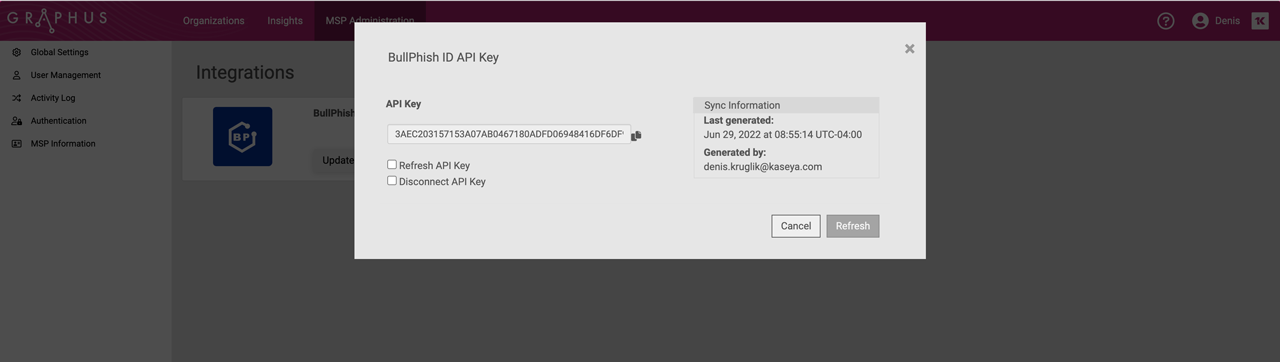Switch to the Insights tab
Image resolution: width=1280 pixels, height=362 pixels.
click(x=285, y=21)
